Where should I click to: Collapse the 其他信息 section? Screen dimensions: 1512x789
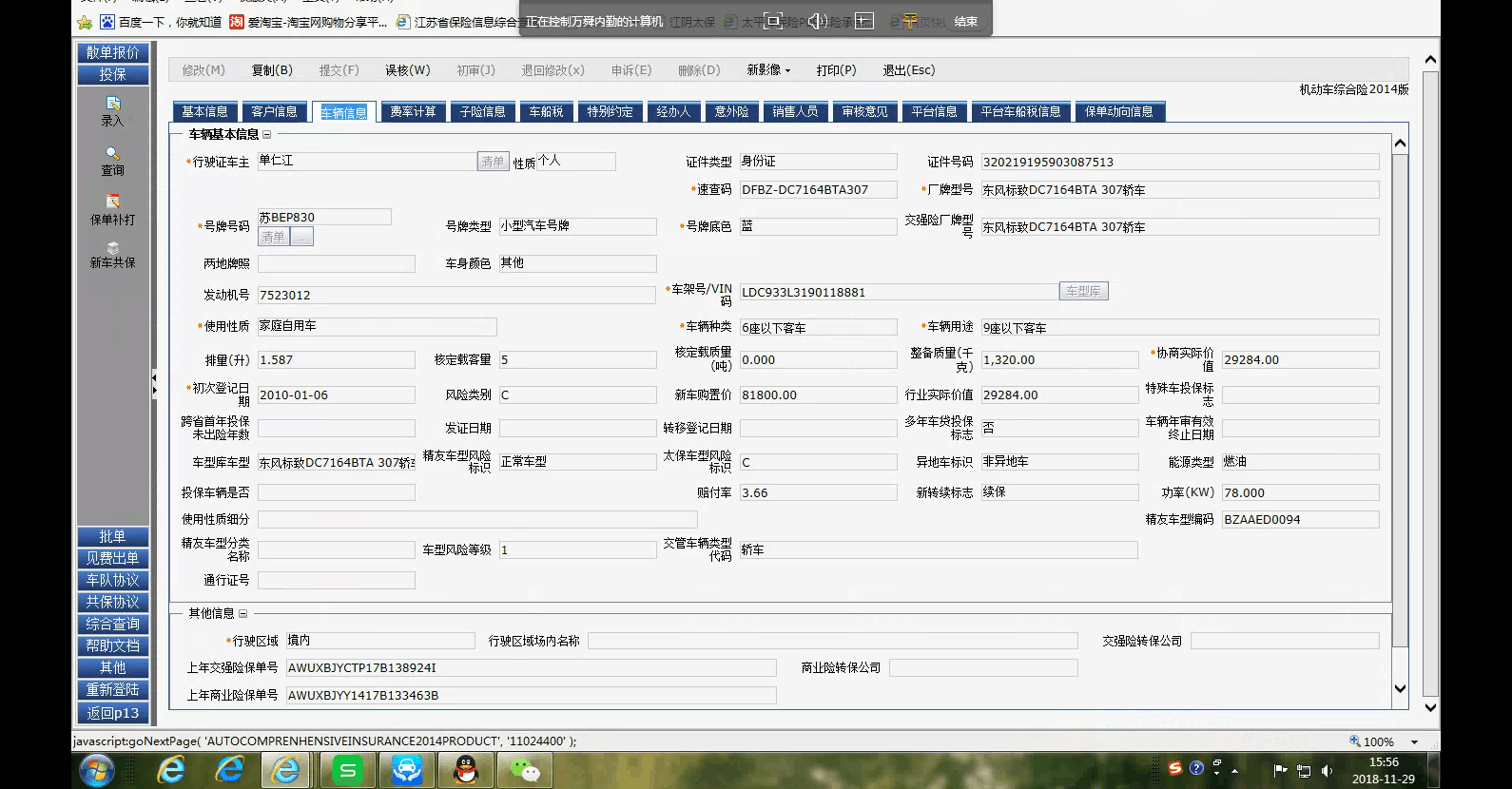242,614
